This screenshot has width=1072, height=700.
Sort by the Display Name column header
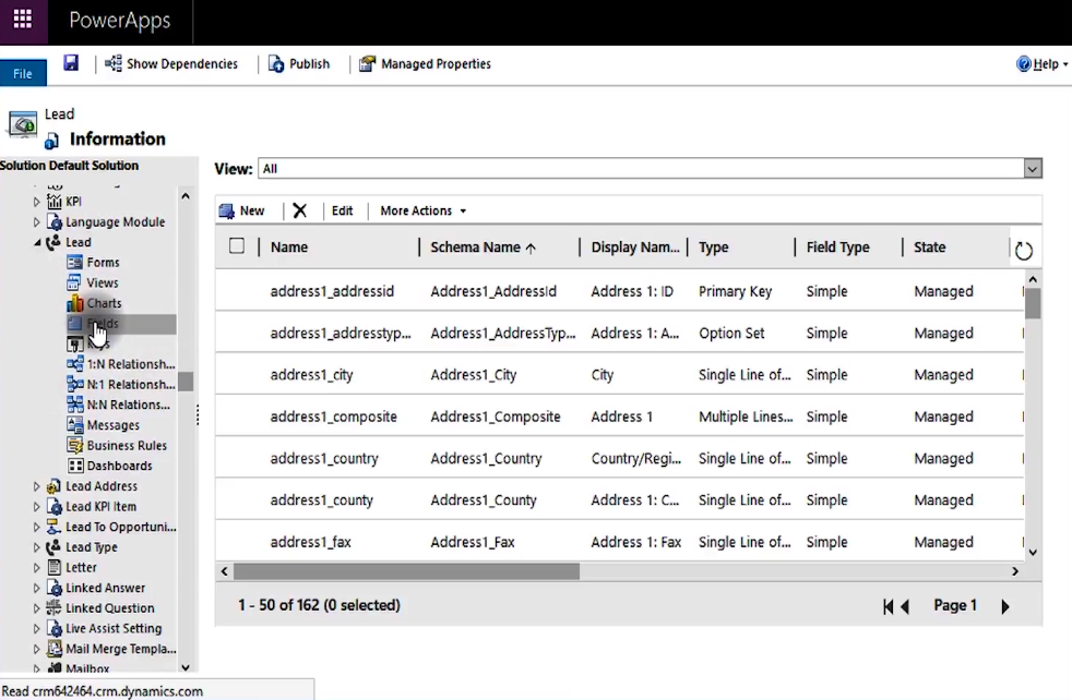635,247
